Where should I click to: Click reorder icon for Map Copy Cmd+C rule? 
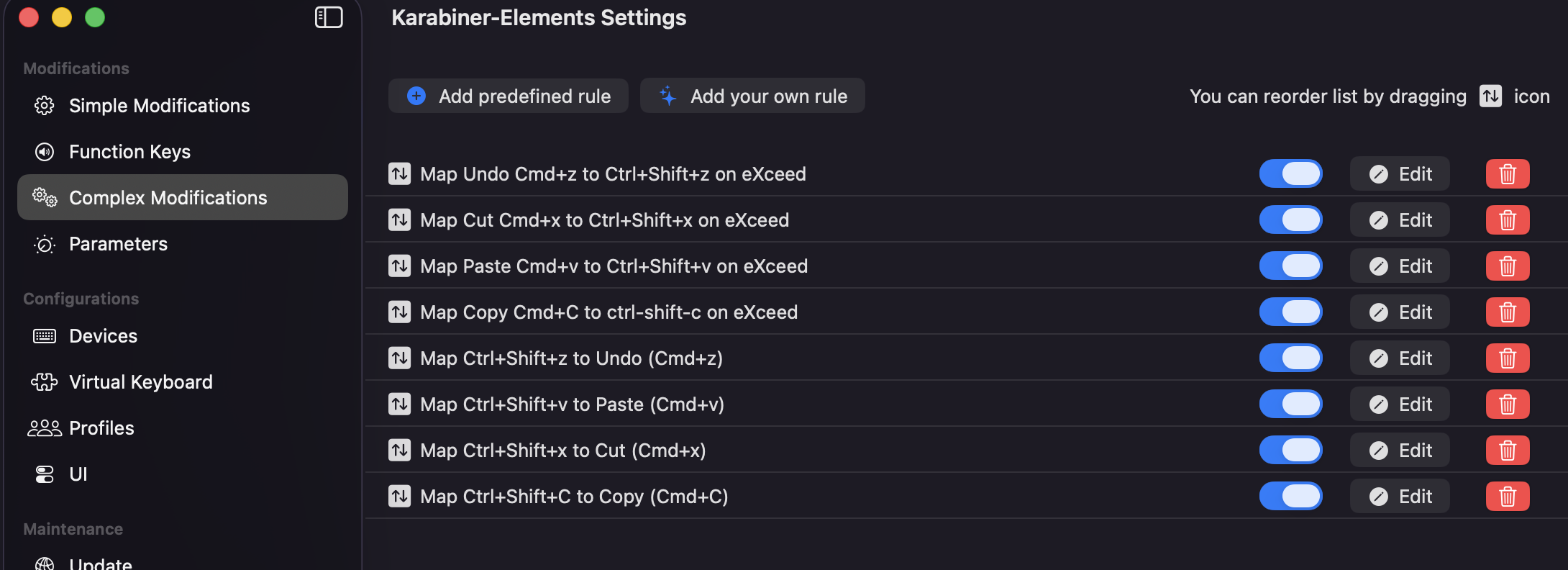400,312
